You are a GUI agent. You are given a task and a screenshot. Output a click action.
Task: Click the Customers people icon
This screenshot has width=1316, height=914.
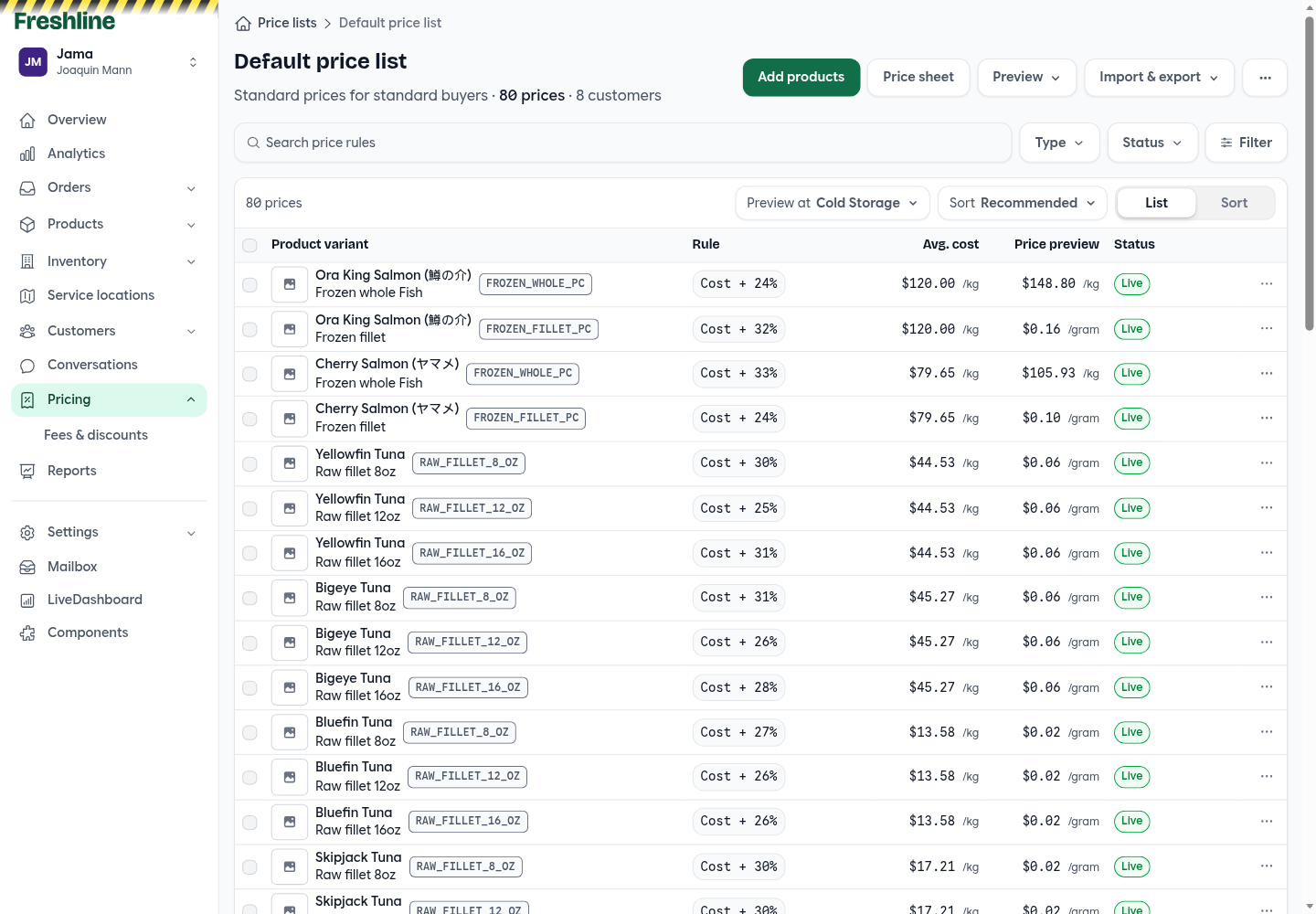click(27, 331)
